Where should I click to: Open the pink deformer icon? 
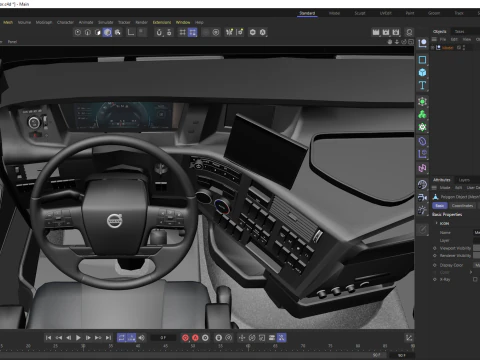(422, 168)
